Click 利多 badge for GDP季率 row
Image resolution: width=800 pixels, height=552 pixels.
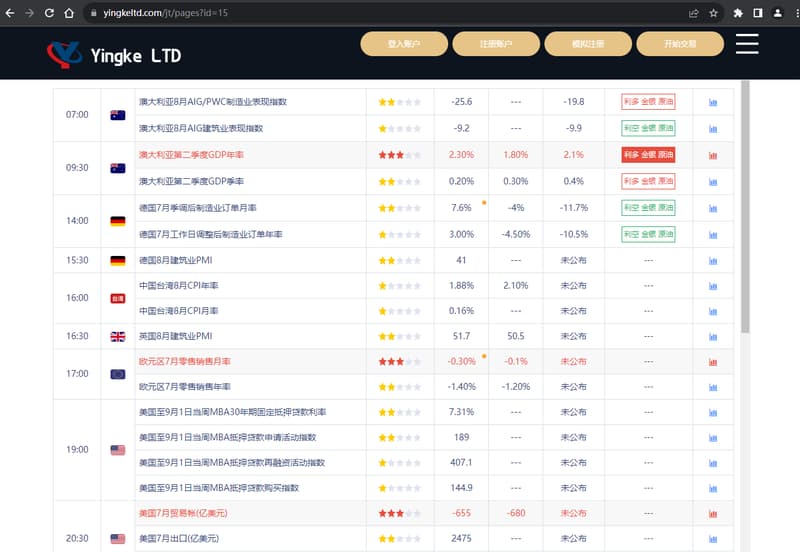(x=648, y=181)
